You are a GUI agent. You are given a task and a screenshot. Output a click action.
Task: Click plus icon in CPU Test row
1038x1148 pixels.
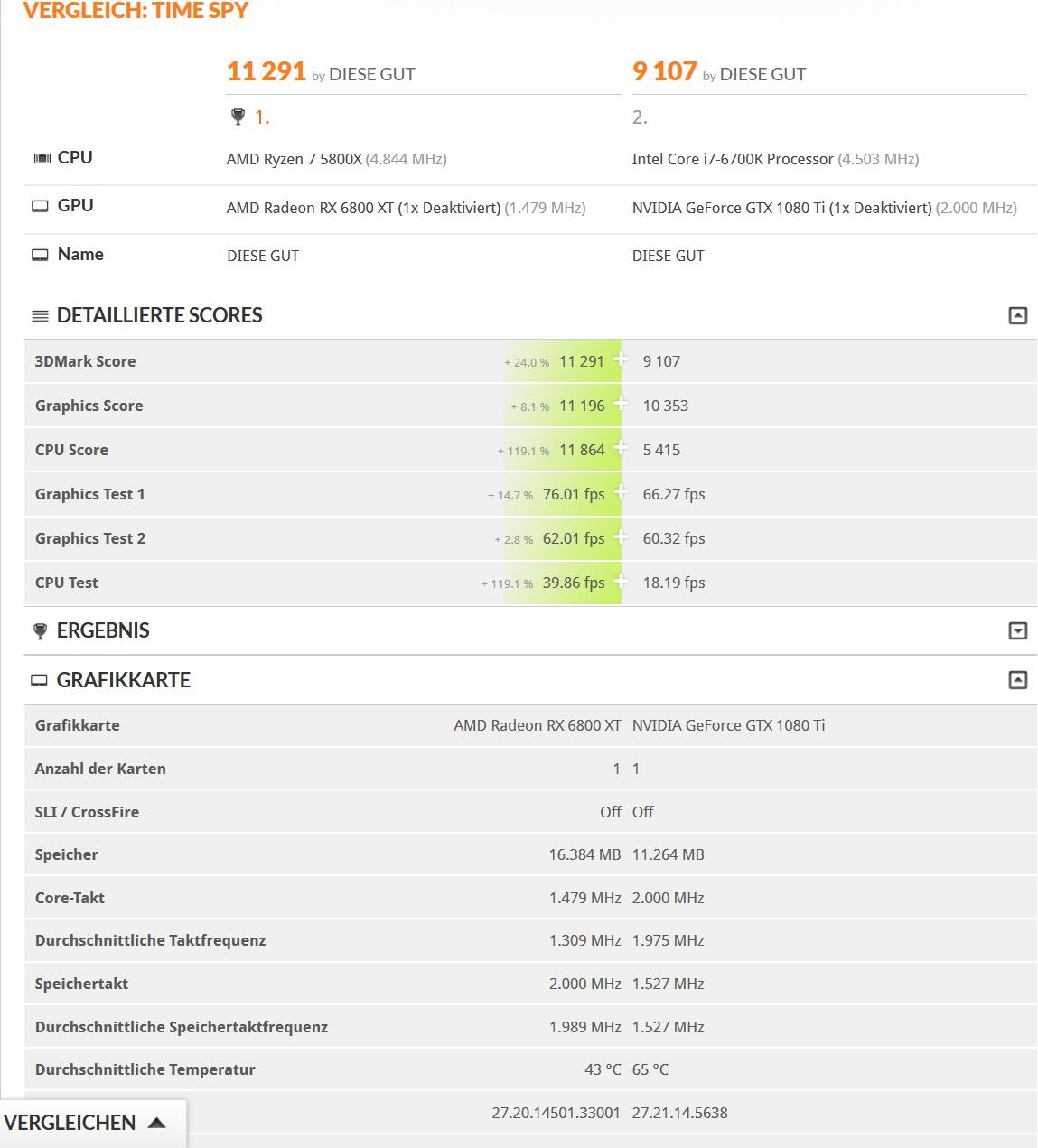point(620,581)
